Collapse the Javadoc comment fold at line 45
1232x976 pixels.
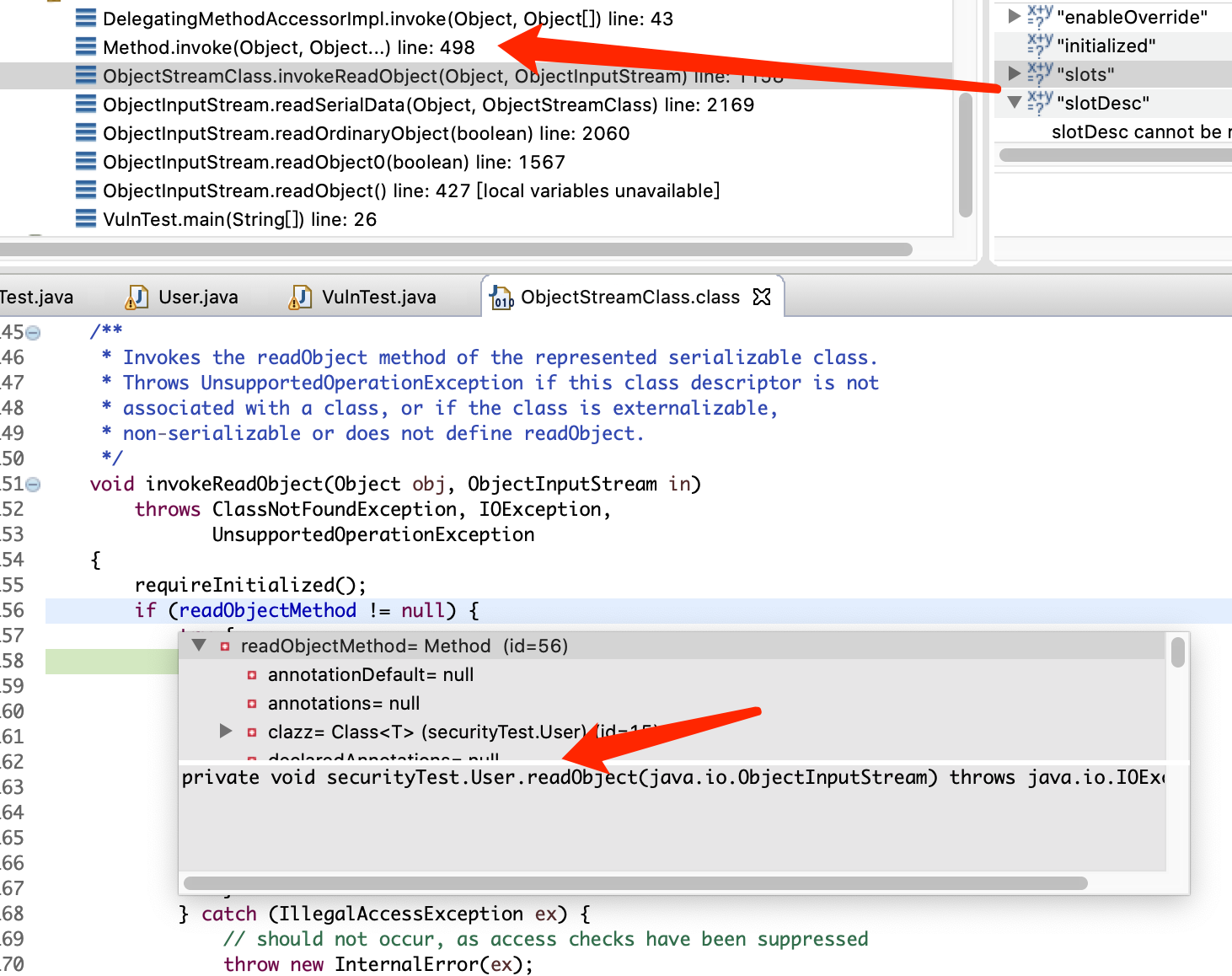click(33, 333)
